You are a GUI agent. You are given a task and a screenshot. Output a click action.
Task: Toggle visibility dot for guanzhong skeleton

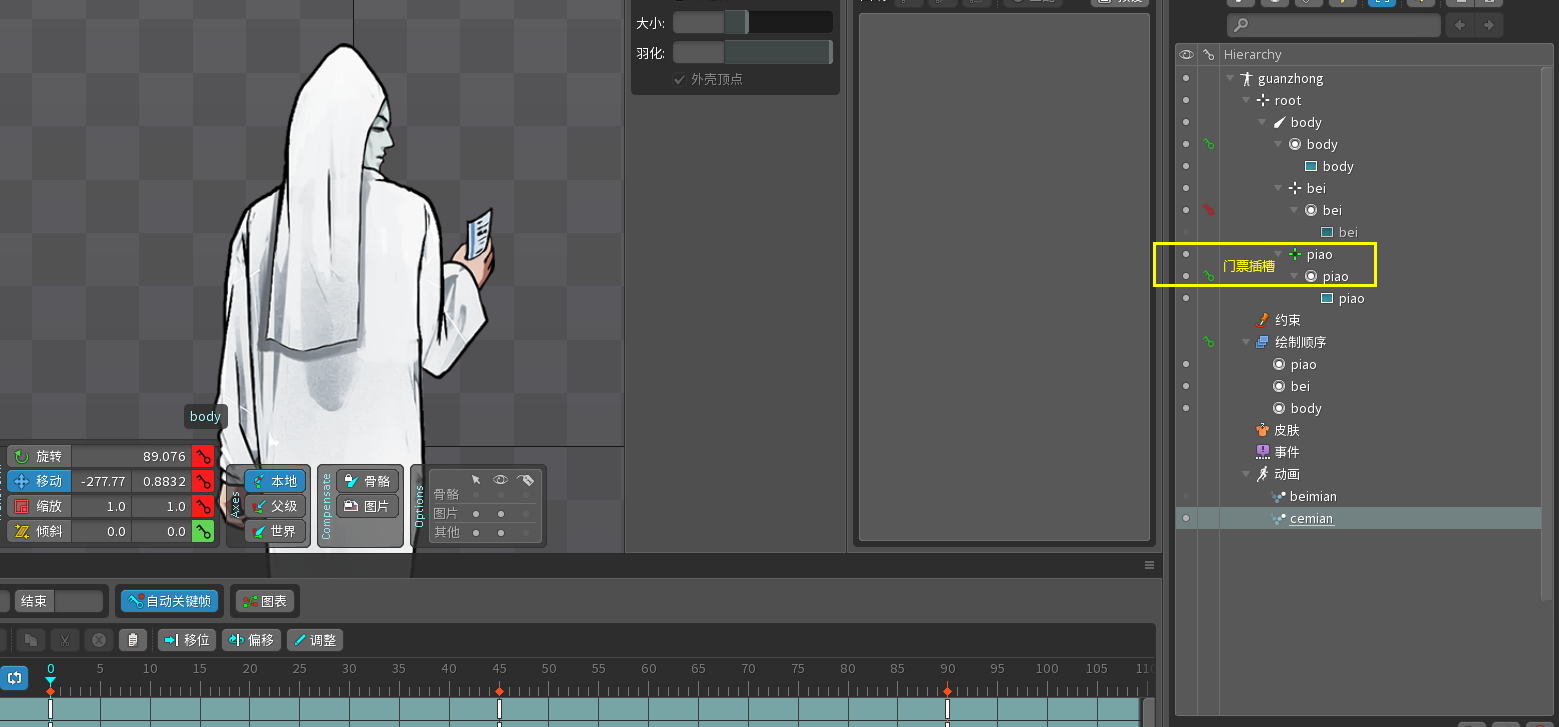click(x=1186, y=78)
